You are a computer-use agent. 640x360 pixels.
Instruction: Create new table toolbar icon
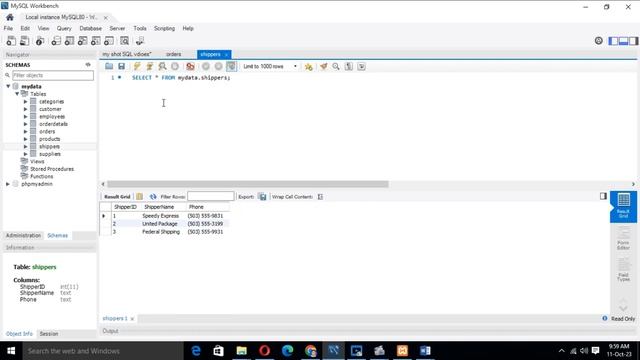tap(69, 41)
